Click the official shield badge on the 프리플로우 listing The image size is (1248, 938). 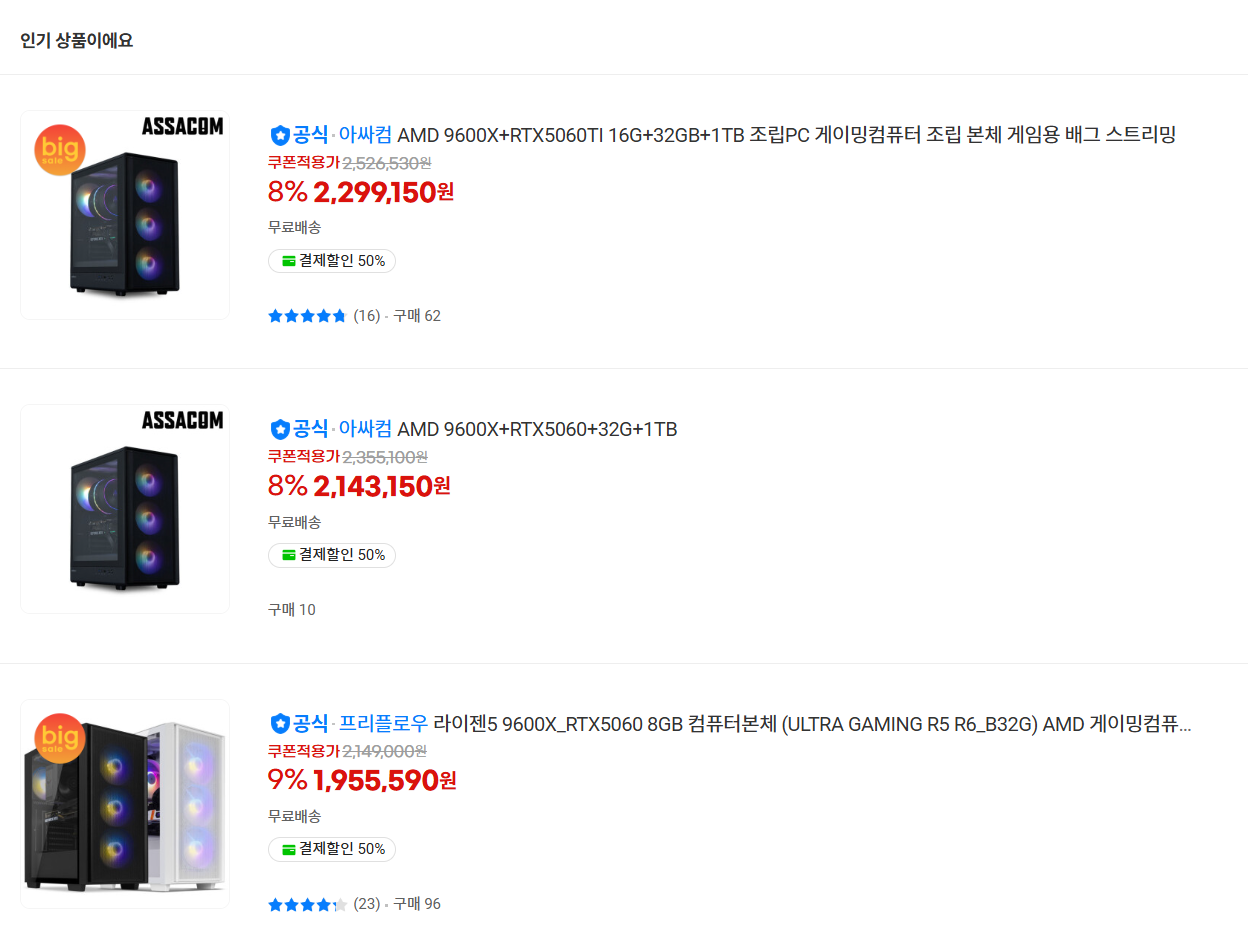click(280, 723)
